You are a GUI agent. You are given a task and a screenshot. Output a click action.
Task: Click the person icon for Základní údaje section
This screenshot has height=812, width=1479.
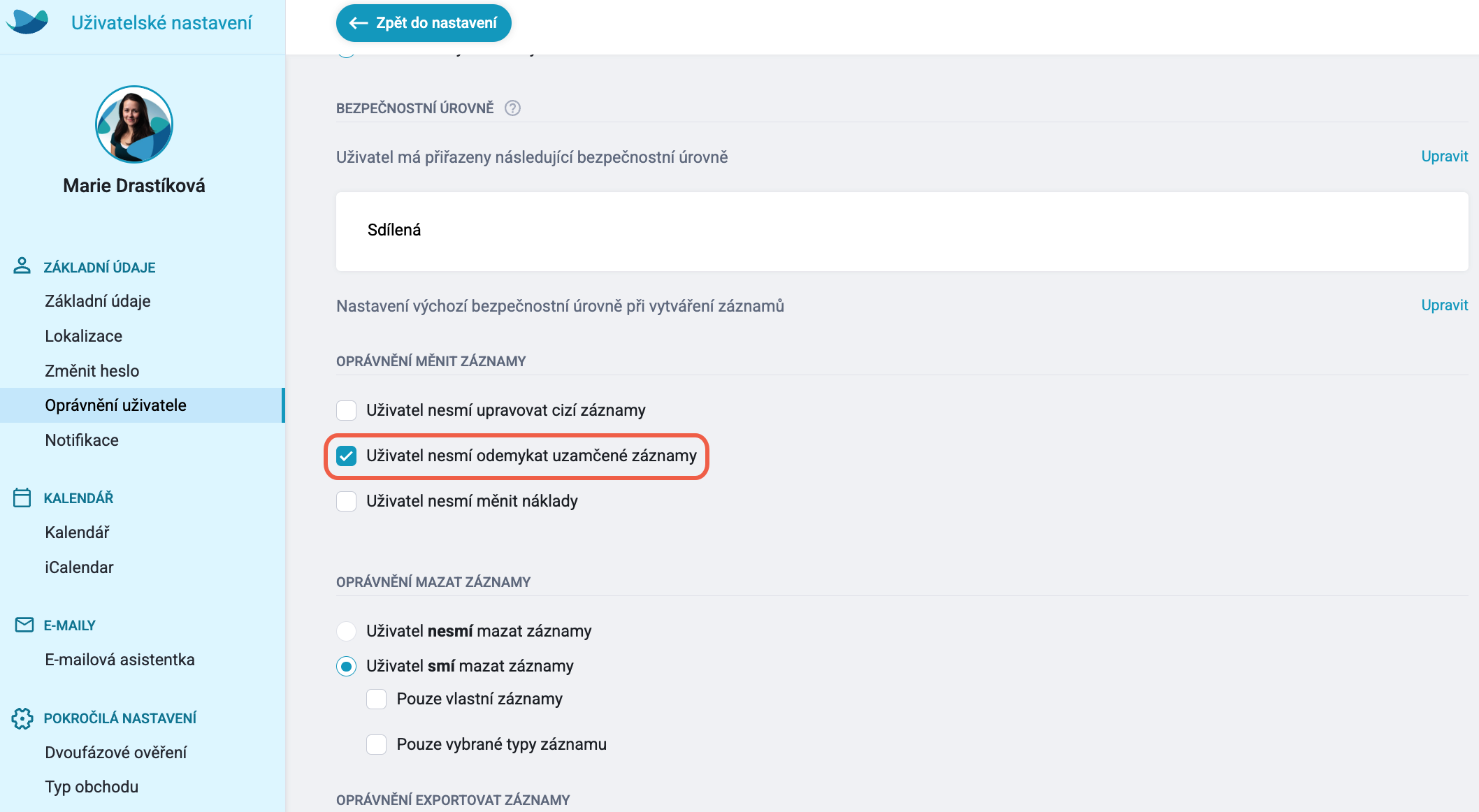[x=22, y=266]
